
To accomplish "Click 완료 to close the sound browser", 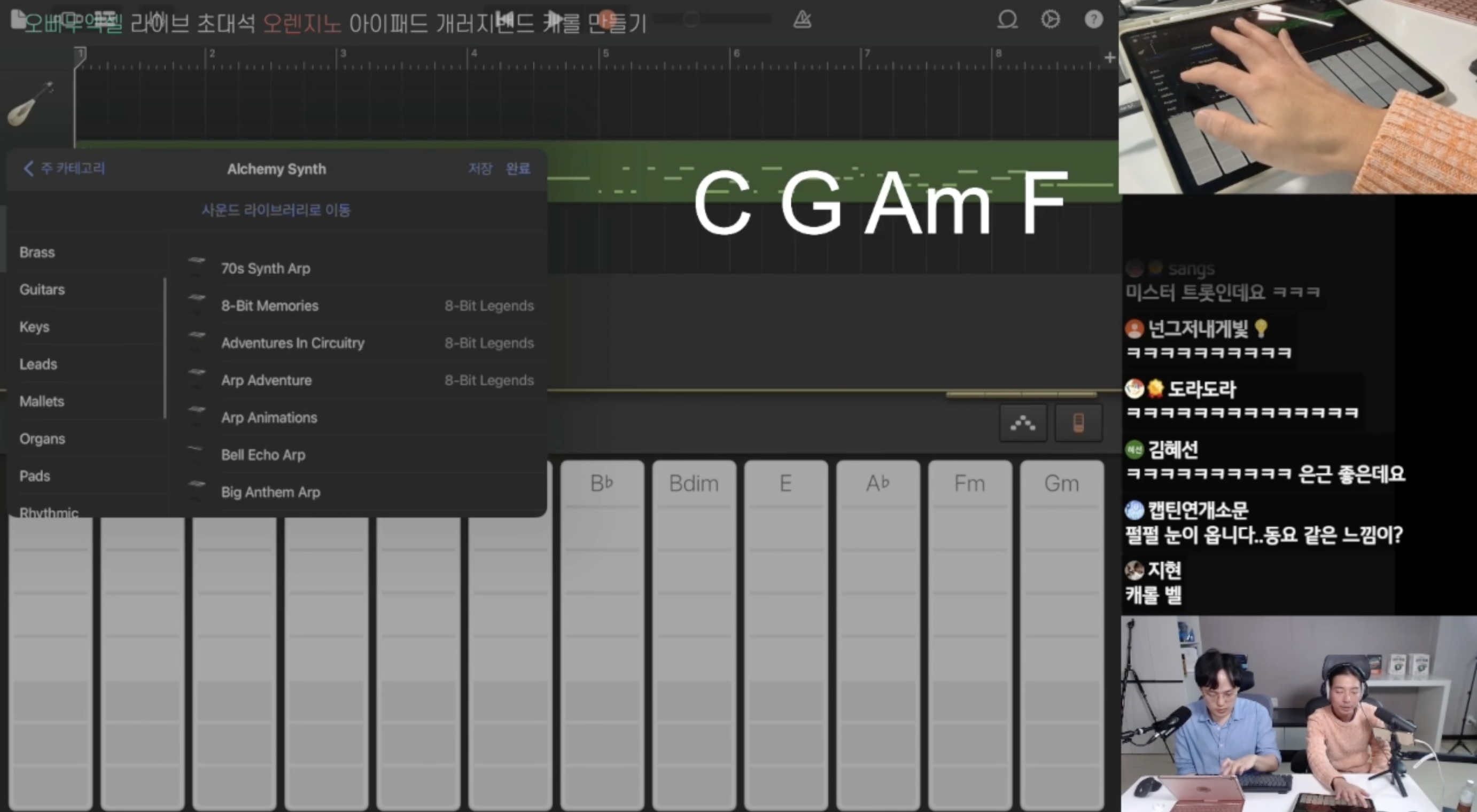I will coord(517,168).
